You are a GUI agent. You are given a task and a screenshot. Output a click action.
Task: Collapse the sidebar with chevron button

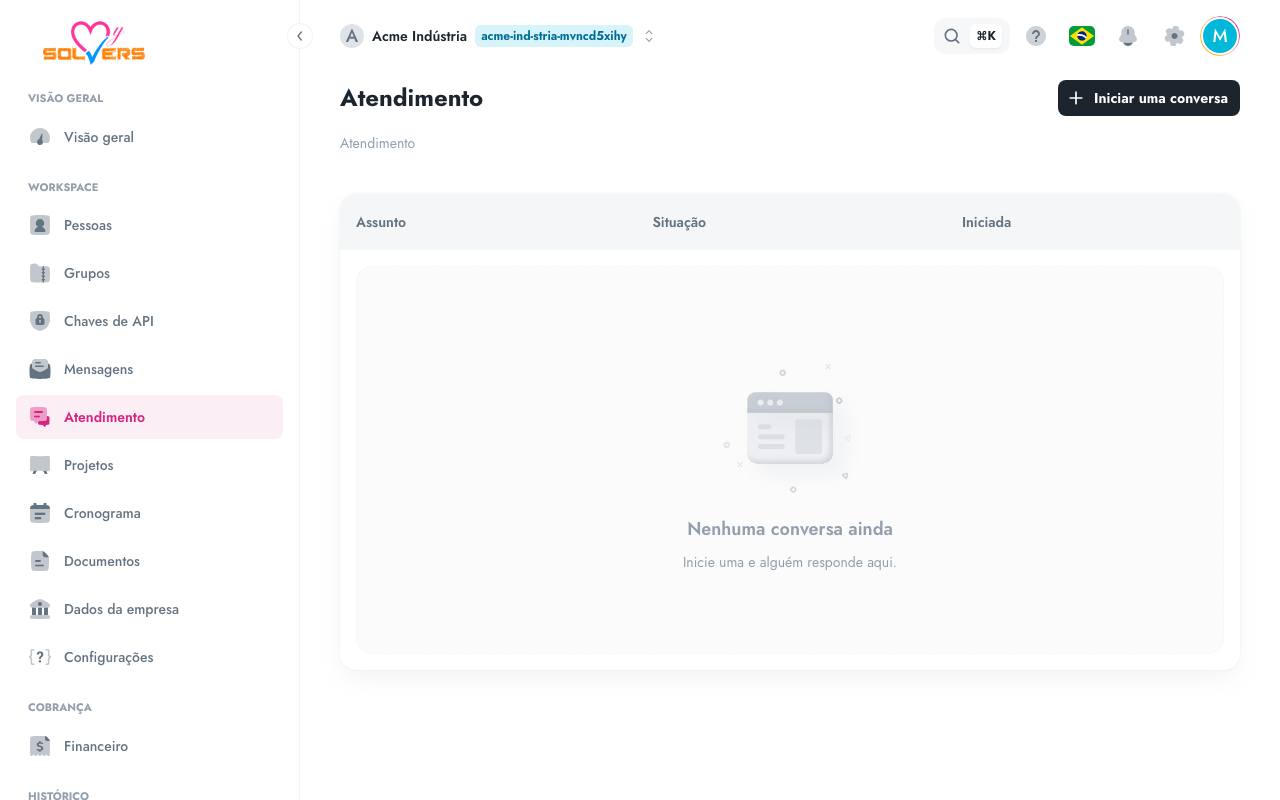299,36
